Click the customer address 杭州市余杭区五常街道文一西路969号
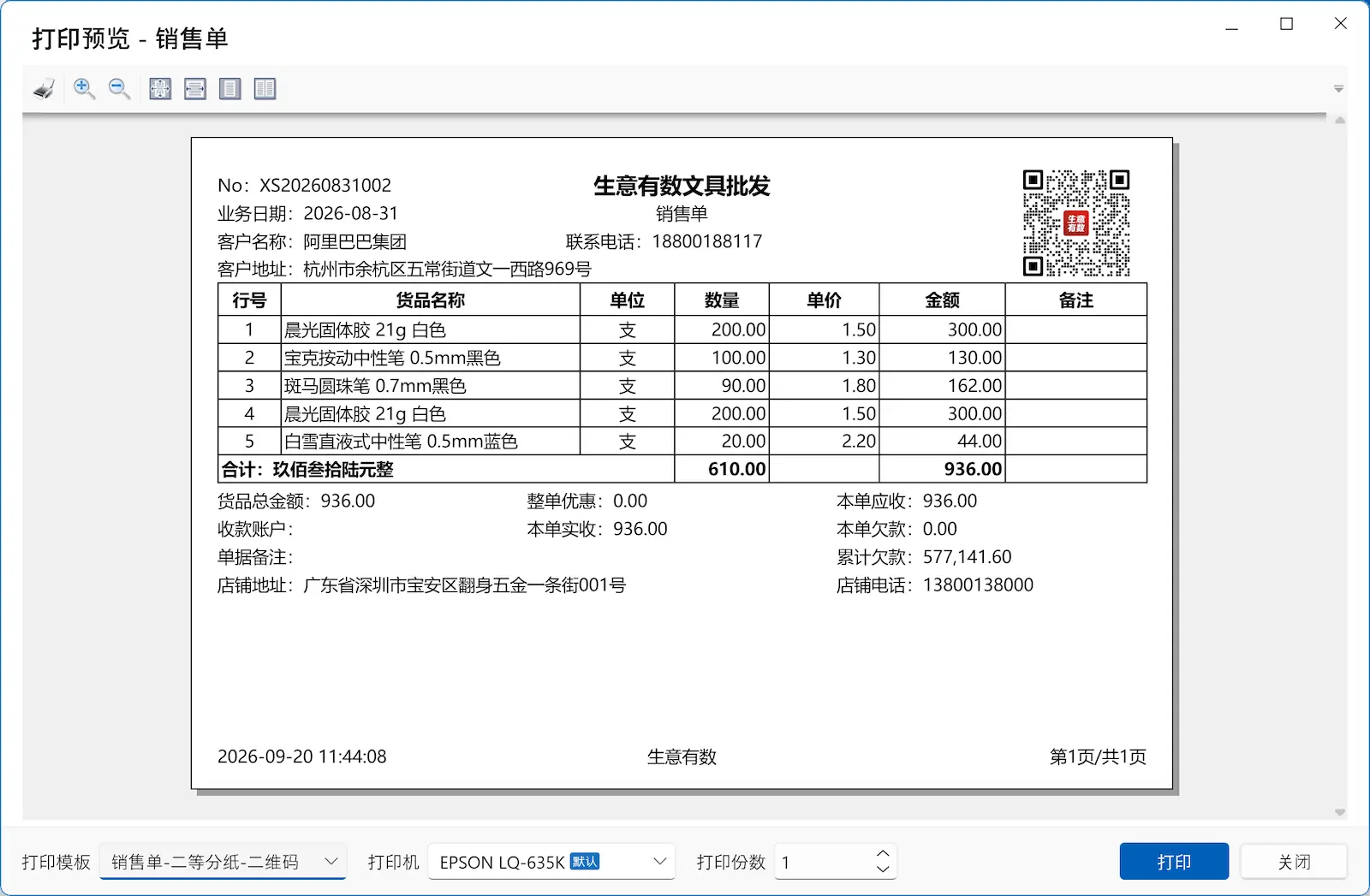Image resolution: width=1370 pixels, height=896 pixels. [x=447, y=270]
